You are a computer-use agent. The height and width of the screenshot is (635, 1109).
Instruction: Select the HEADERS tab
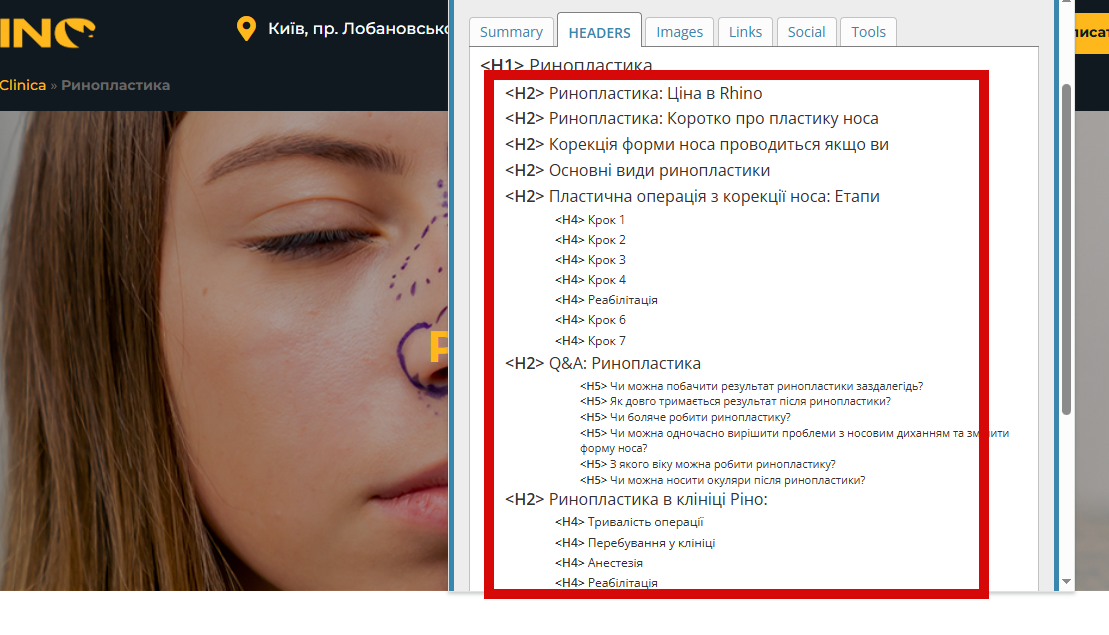point(599,31)
